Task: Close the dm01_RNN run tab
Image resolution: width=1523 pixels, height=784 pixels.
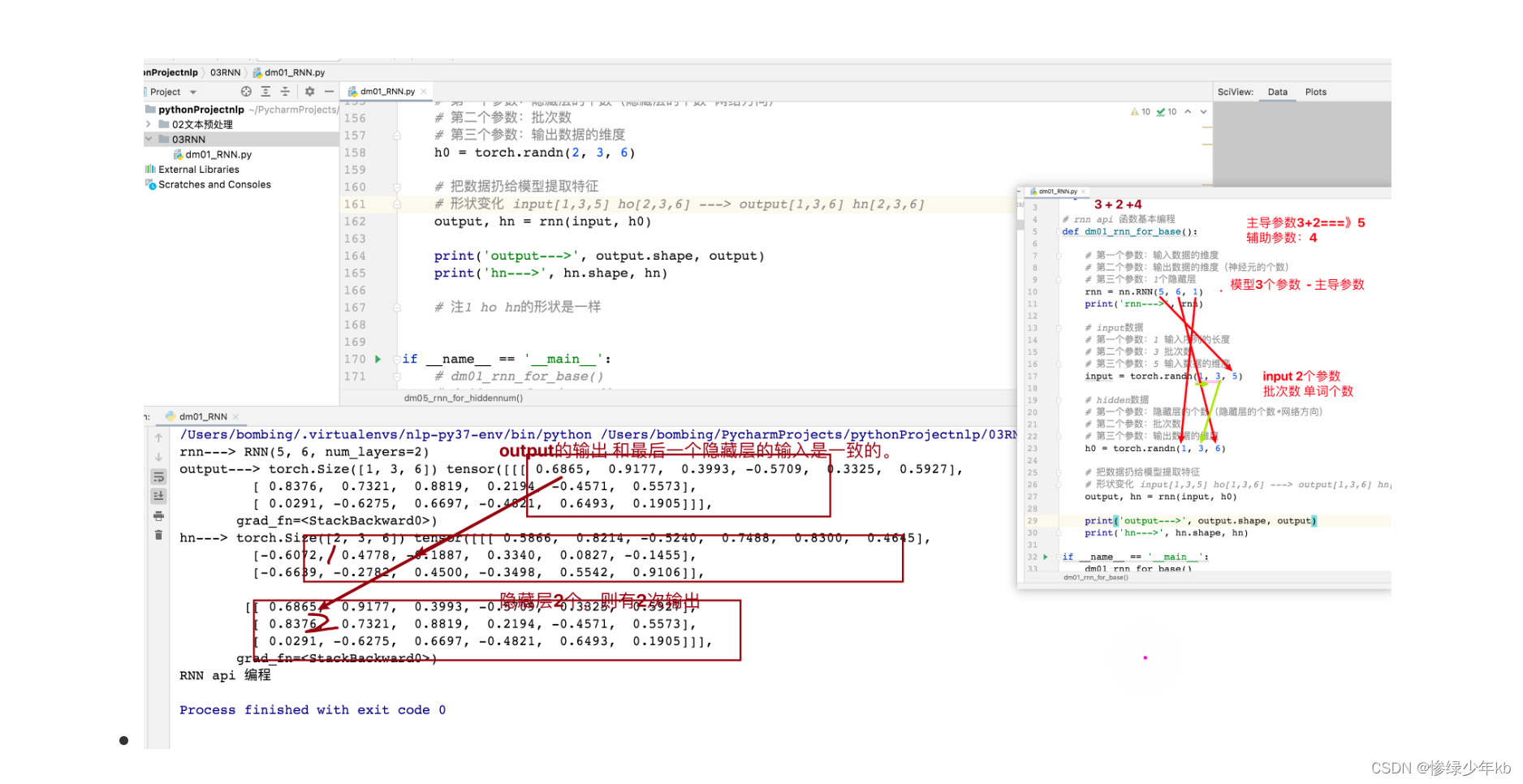Action: [236, 416]
